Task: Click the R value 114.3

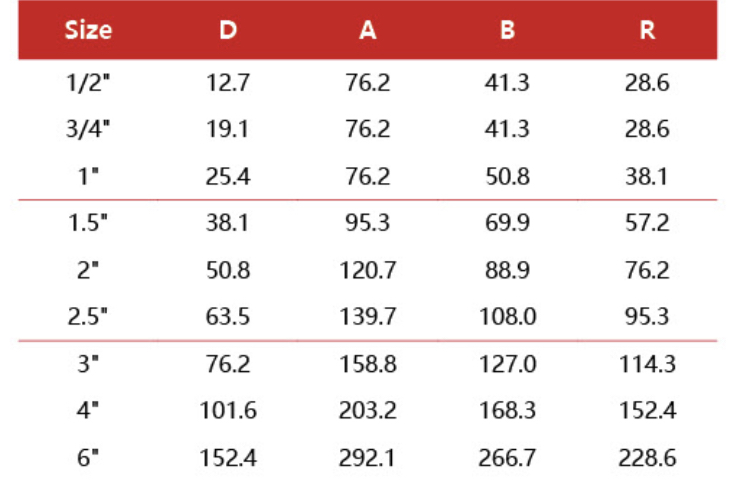Action: tap(647, 364)
